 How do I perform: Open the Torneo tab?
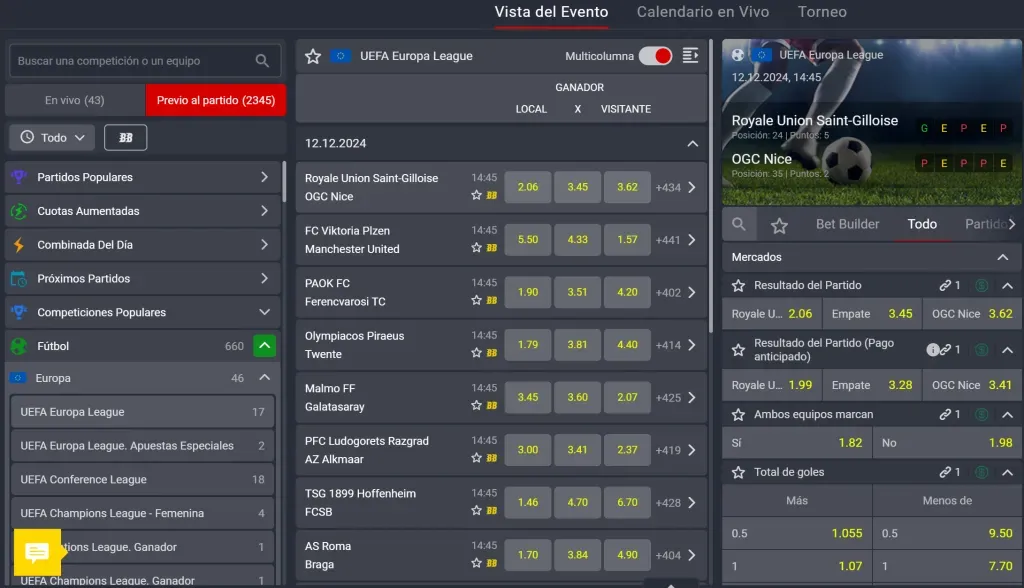pos(822,12)
